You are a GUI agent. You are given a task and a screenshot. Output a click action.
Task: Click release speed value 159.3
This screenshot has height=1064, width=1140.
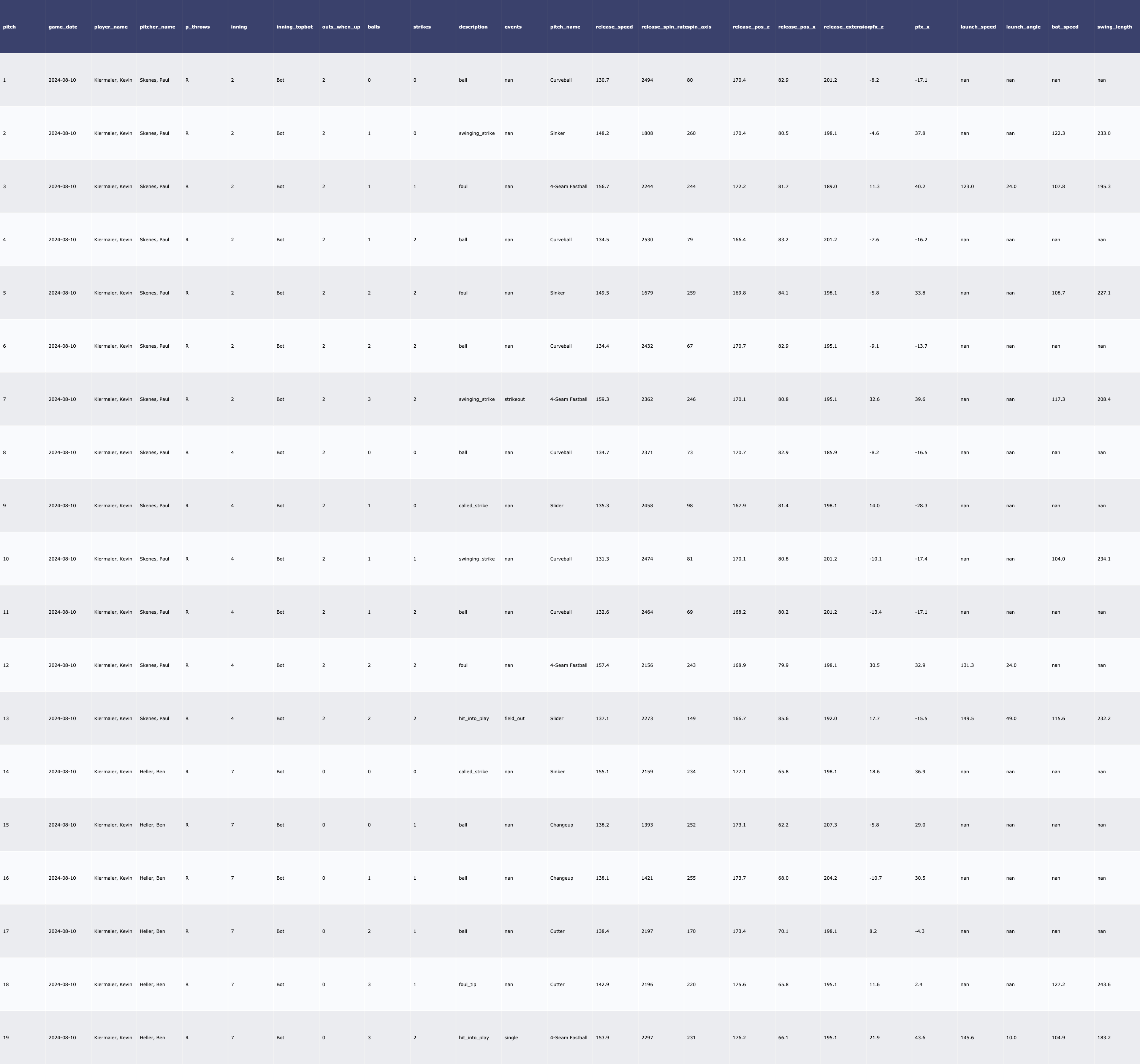click(x=602, y=399)
